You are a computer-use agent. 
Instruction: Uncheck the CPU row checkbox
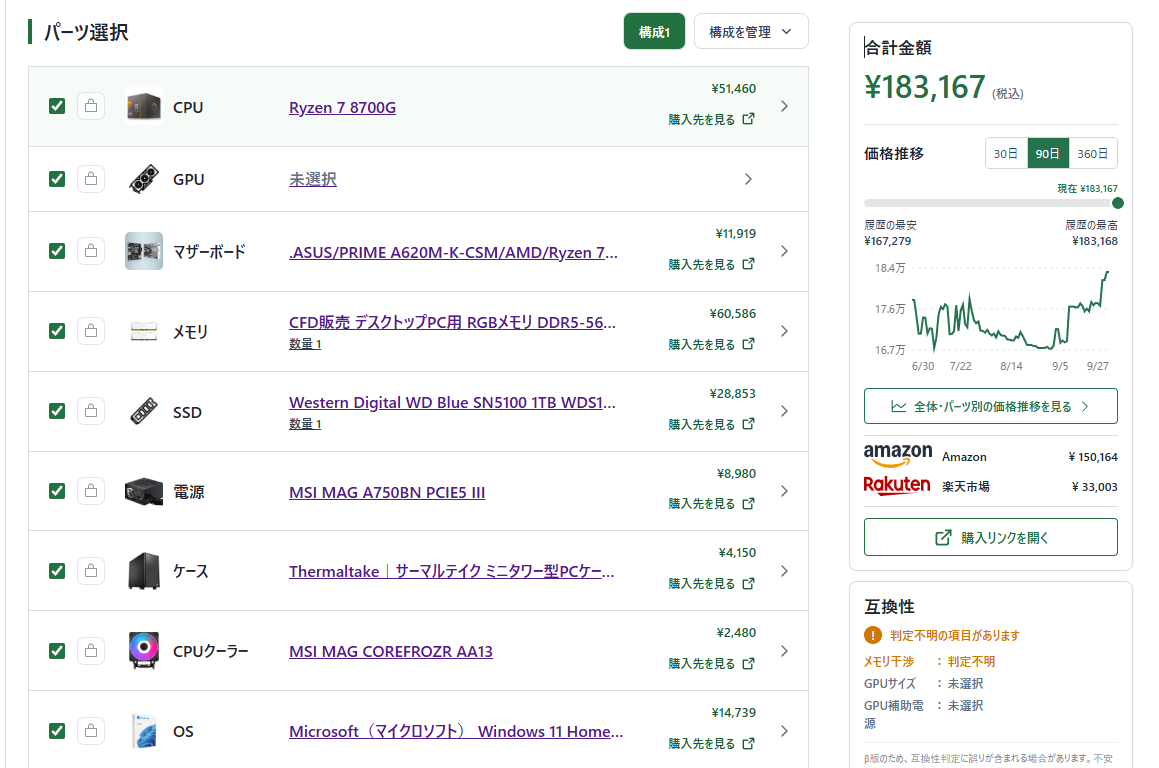pyautogui.click(x=57, y=106)
